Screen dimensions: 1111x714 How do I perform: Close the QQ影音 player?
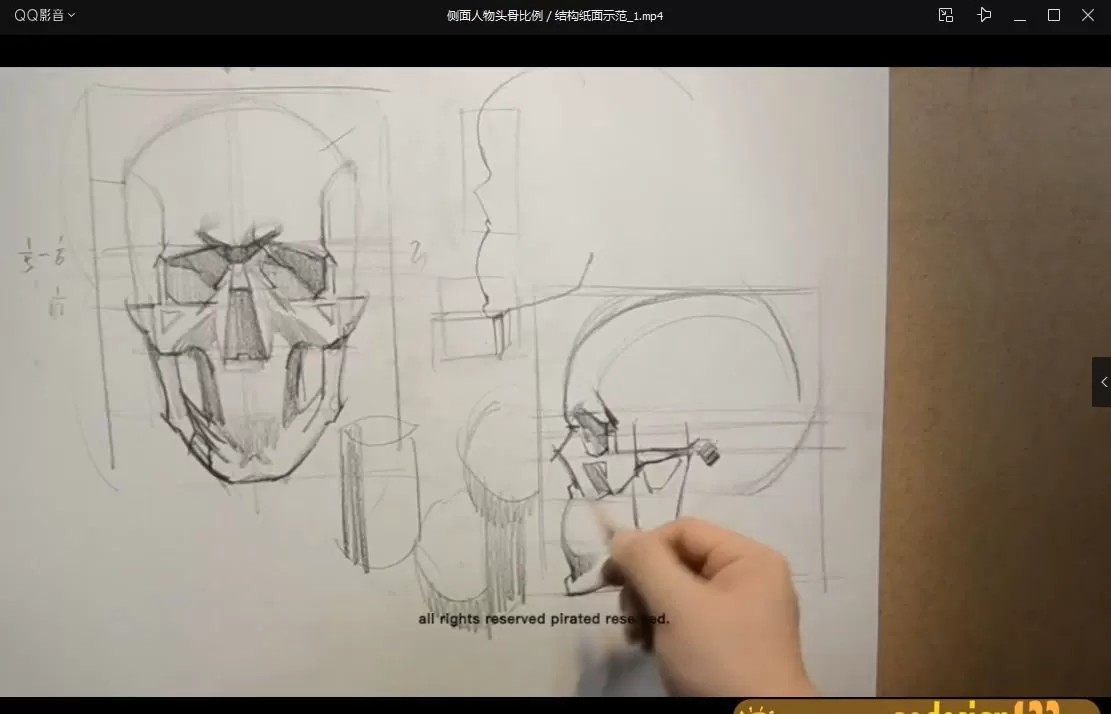1088,15
